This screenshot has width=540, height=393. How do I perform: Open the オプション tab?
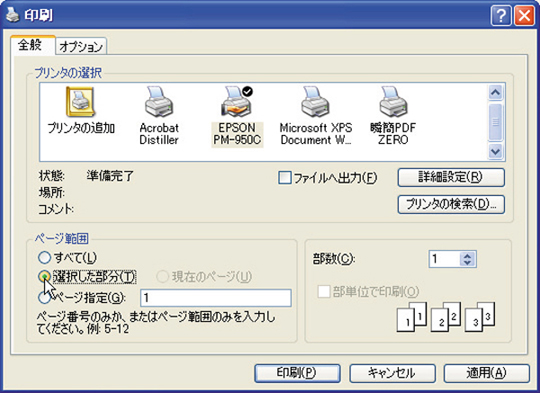(x=81, y=46)
